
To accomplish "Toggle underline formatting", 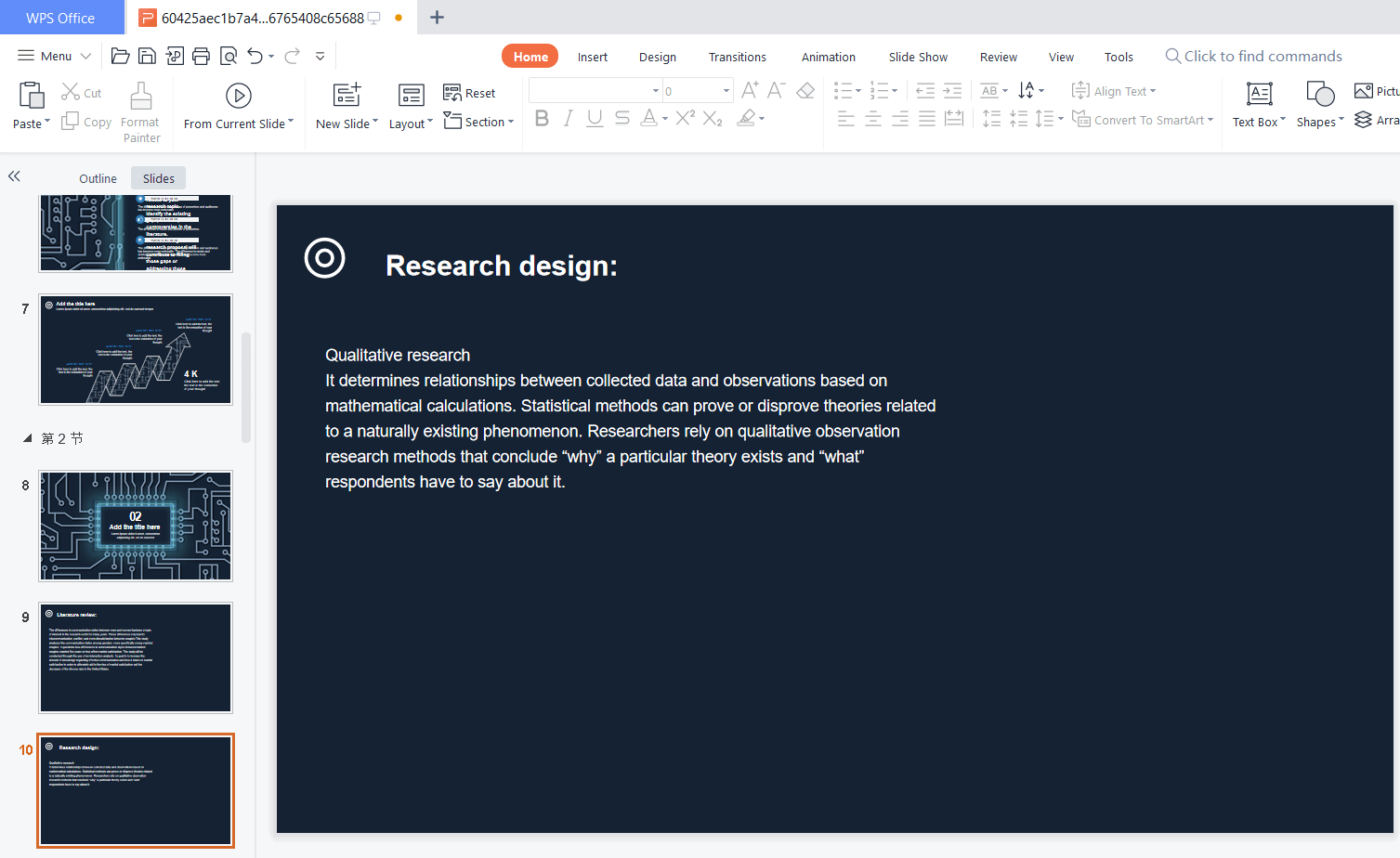I will [x=594, y=118].
